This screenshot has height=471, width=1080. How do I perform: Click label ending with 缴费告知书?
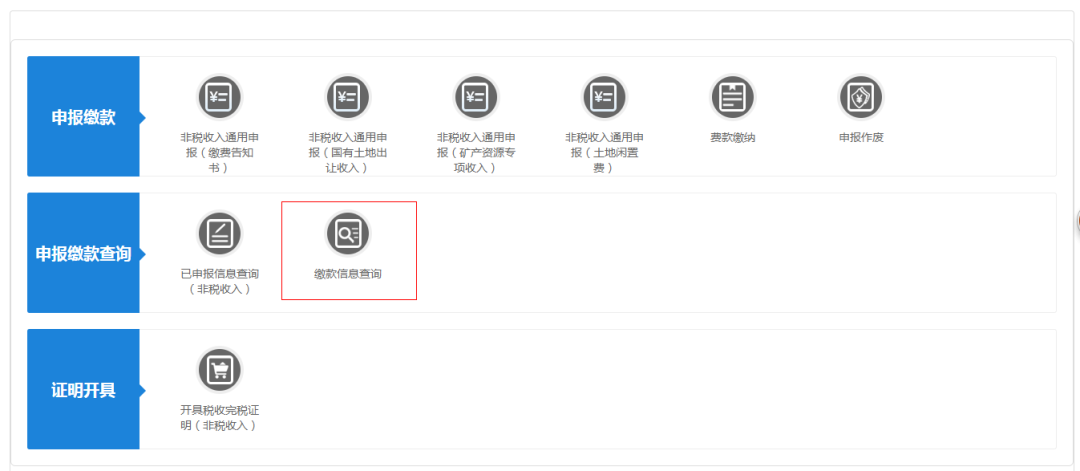(220, 152)
